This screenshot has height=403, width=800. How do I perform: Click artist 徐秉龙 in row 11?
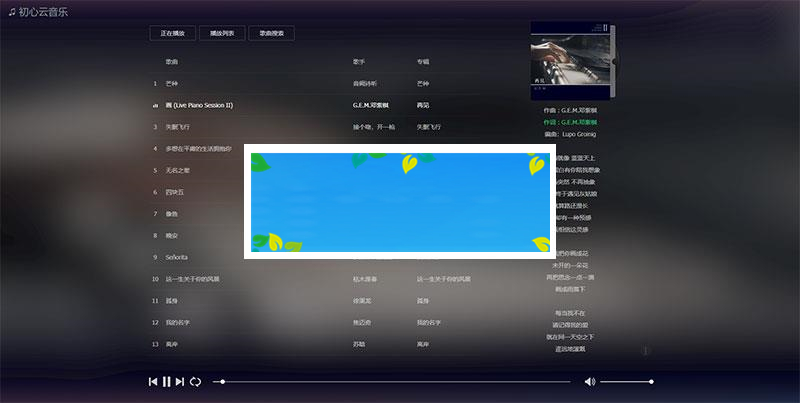362,301
